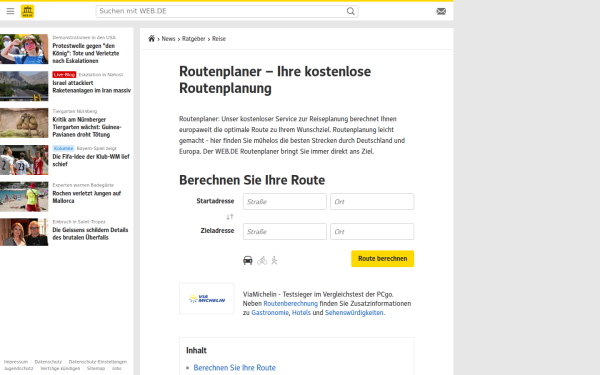Click the baboons article thumbnail
The image size is (600, 375).
[24, 123]
